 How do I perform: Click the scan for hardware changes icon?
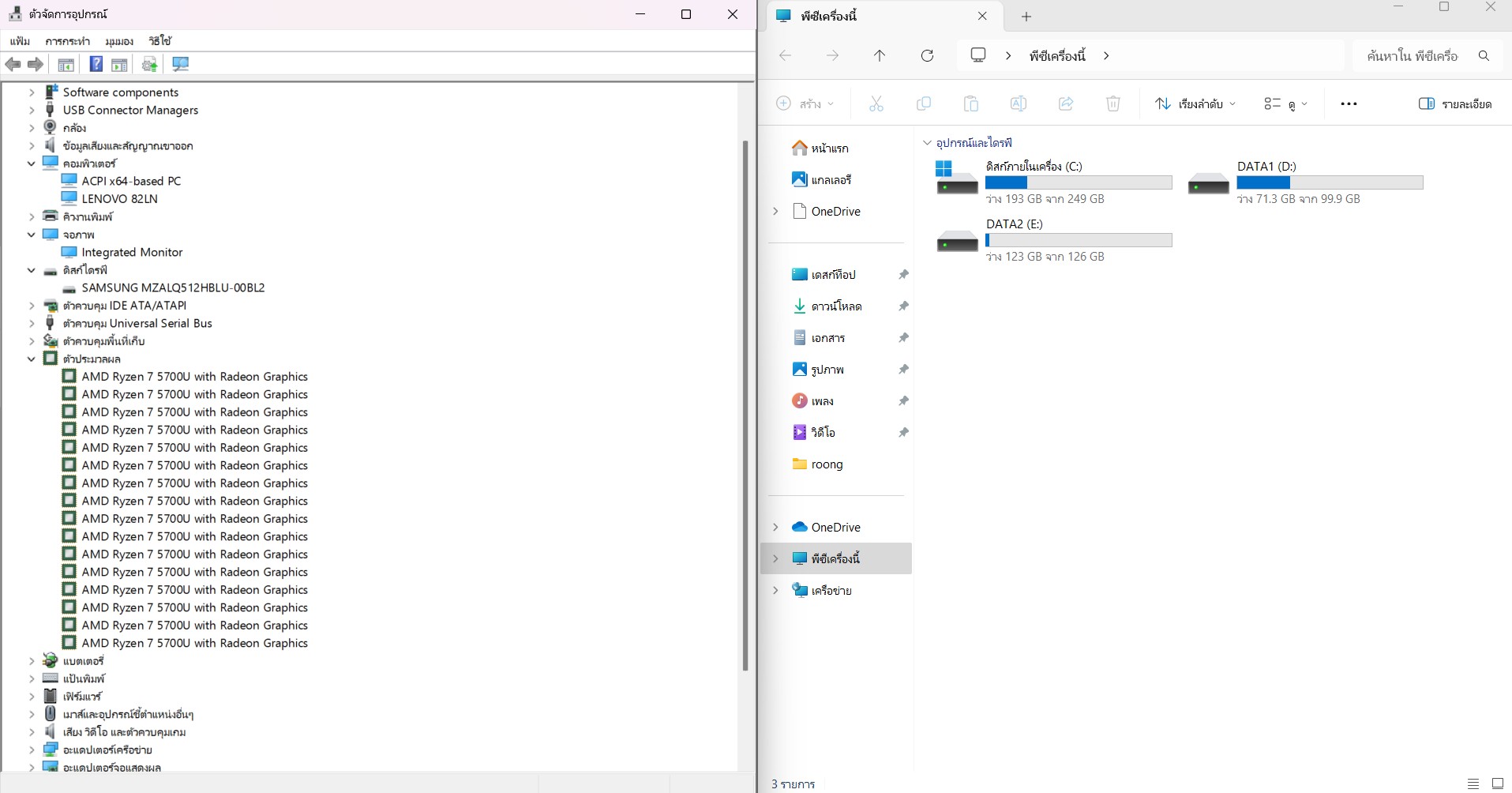click(181, 65)
